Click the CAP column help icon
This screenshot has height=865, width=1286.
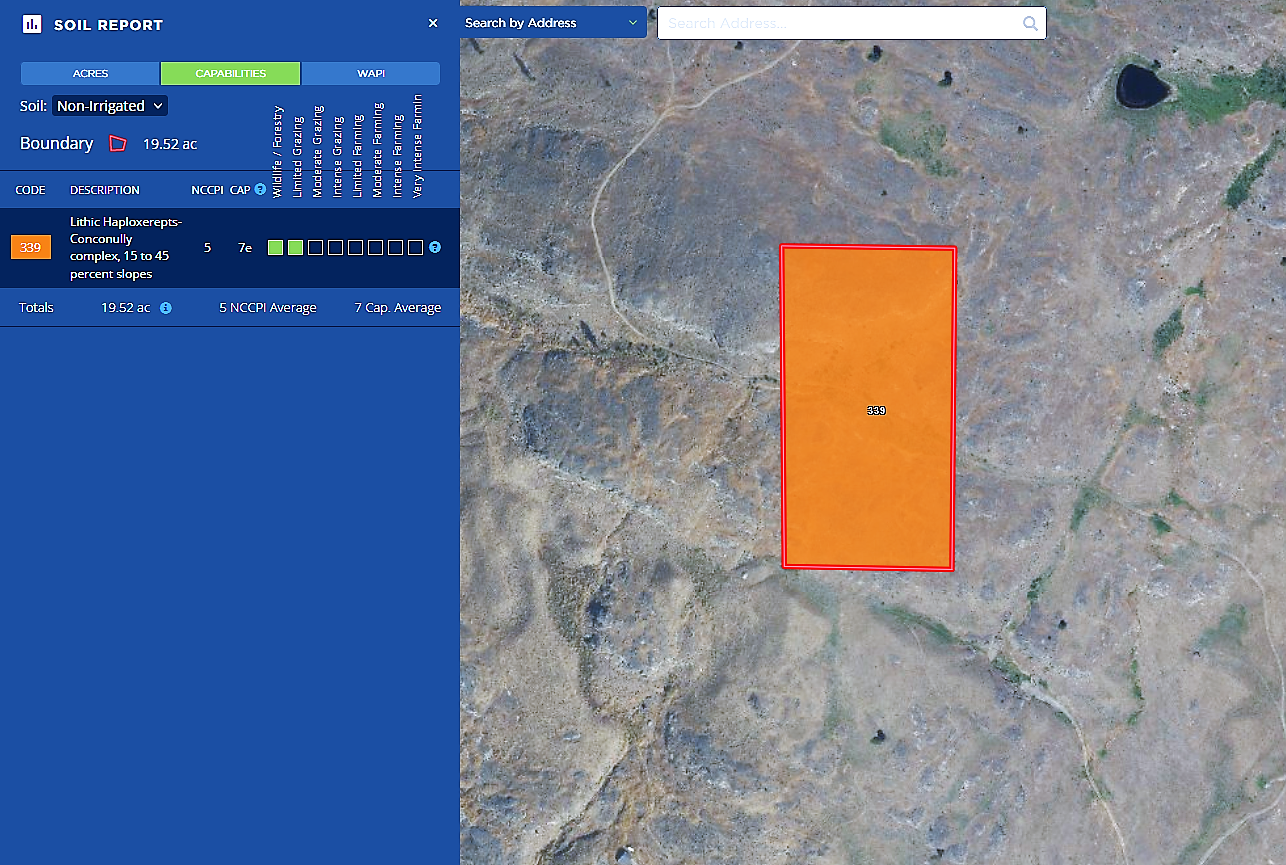tap(260, 189)
